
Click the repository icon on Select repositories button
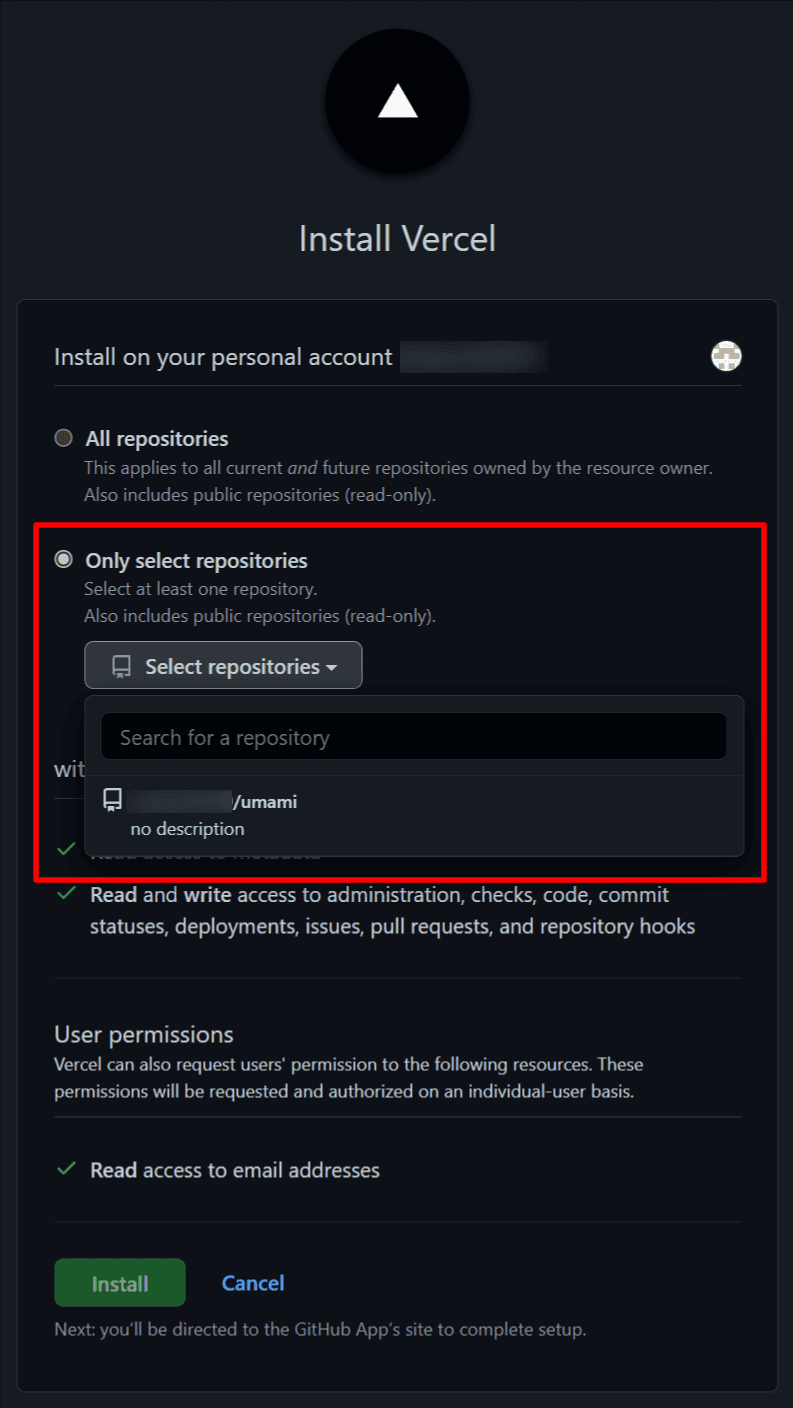coord(120,665)
